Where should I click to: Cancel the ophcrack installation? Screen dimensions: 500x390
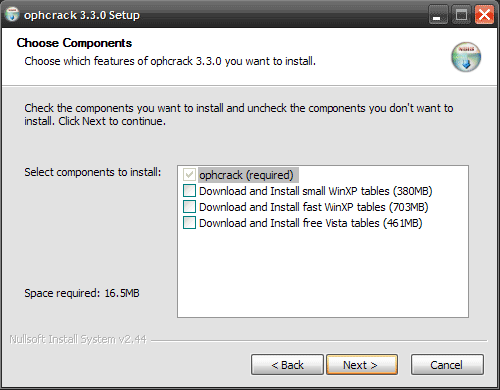click(x=447, y=365)
